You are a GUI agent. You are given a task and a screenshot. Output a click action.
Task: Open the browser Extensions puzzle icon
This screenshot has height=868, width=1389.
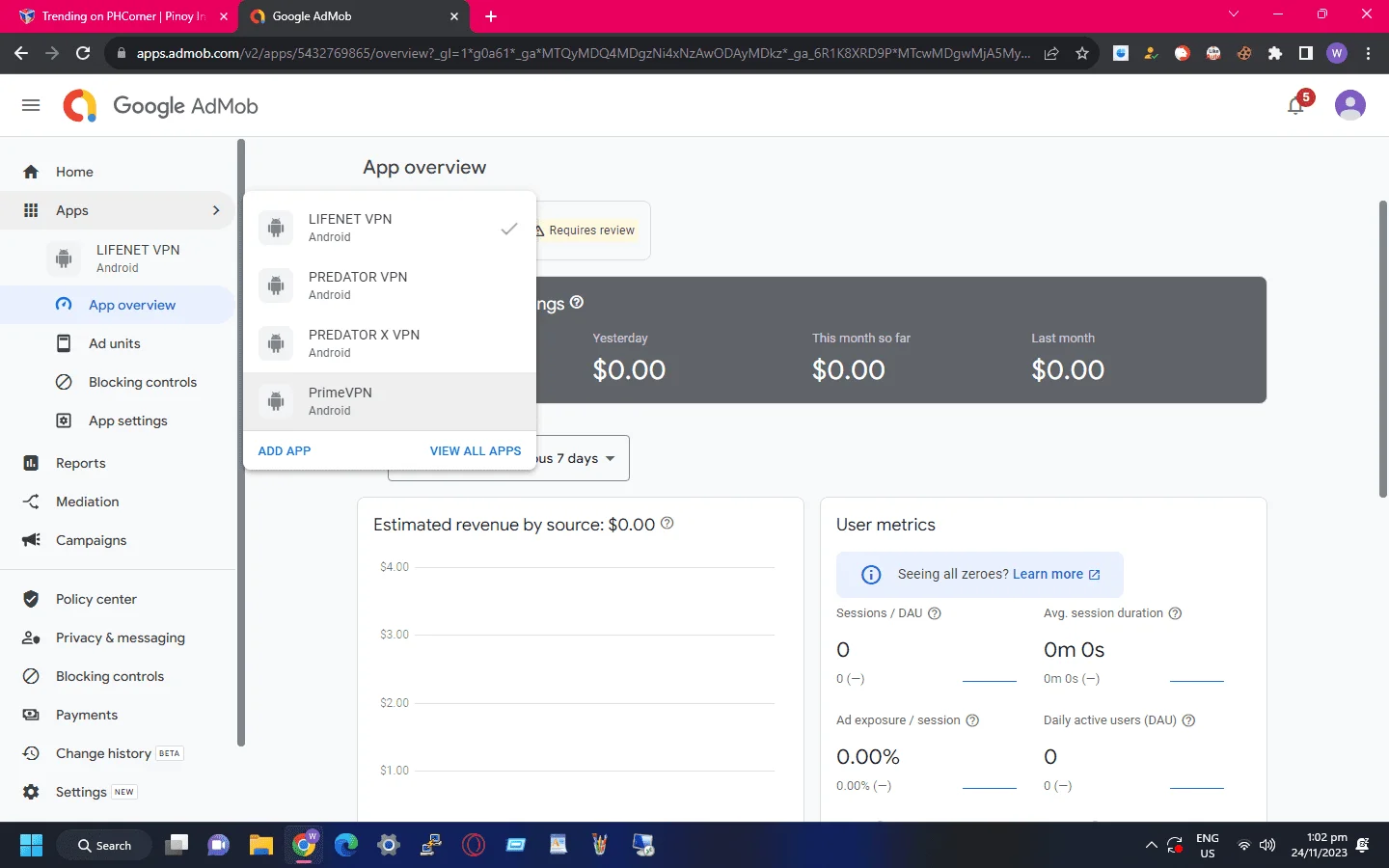coord(1275,53)
